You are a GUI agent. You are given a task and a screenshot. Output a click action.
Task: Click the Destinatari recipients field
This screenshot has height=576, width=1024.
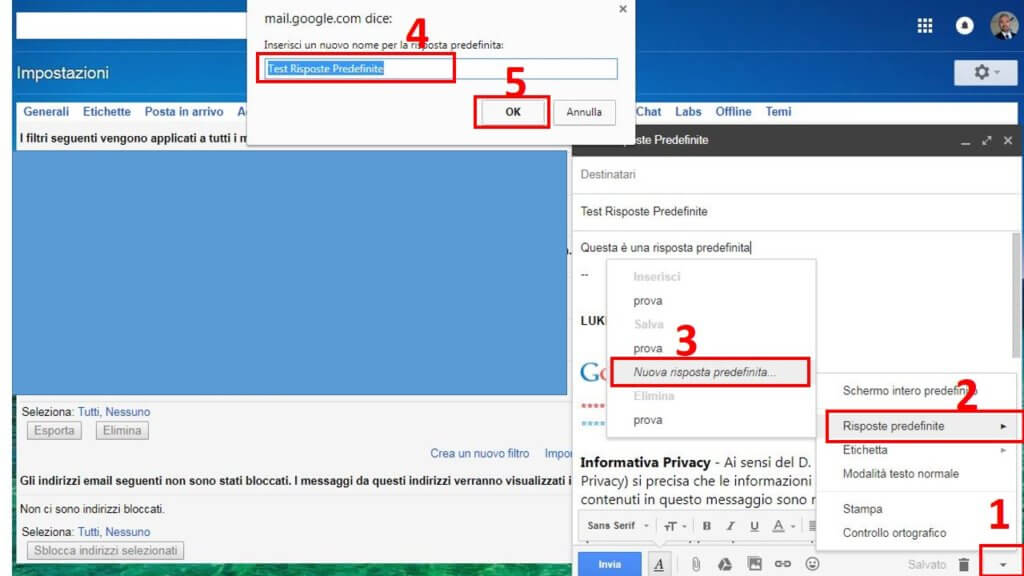coord(795,174)
